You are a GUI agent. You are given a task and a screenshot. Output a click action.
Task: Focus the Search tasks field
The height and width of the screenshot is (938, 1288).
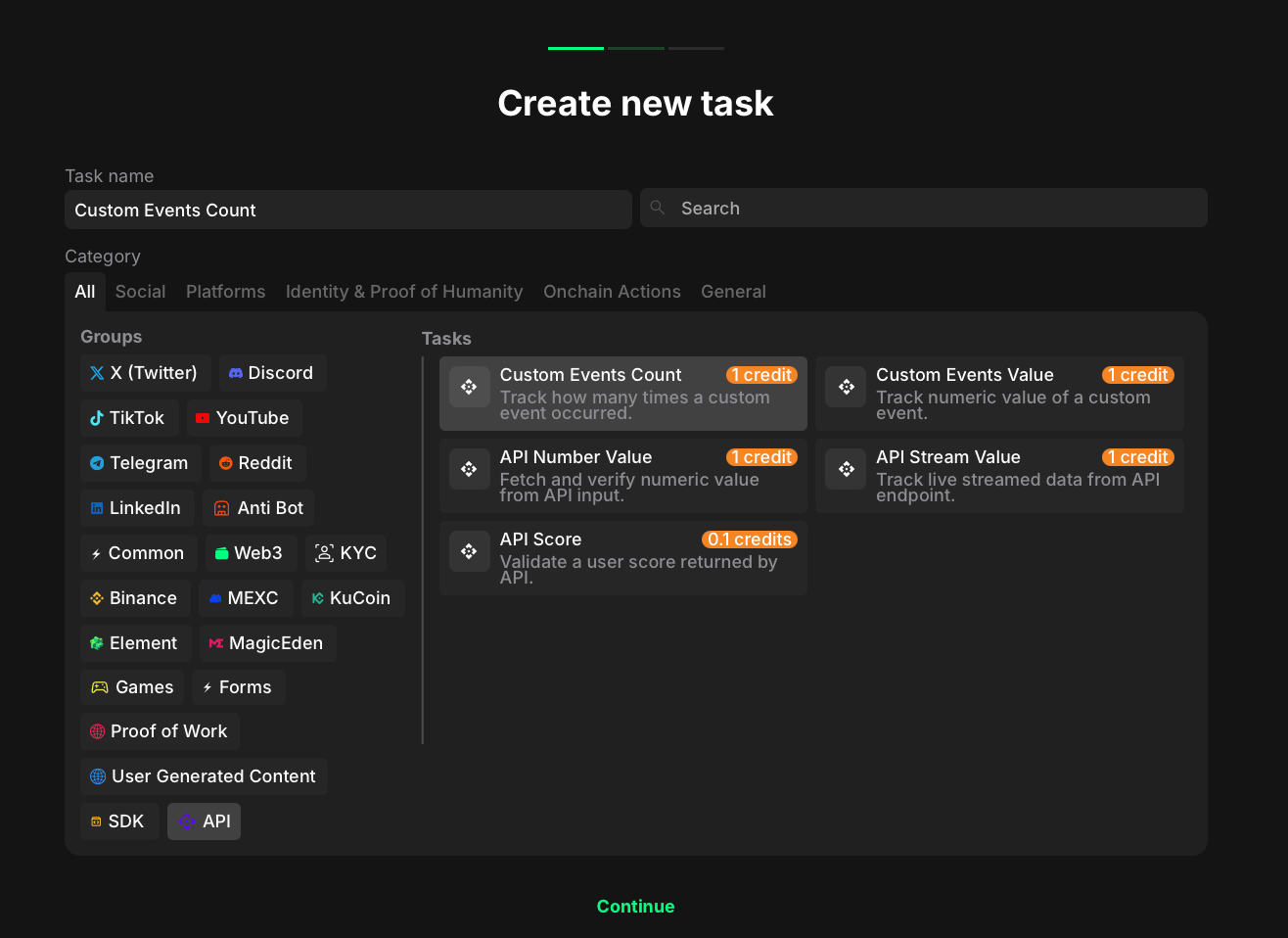(924, 208)
